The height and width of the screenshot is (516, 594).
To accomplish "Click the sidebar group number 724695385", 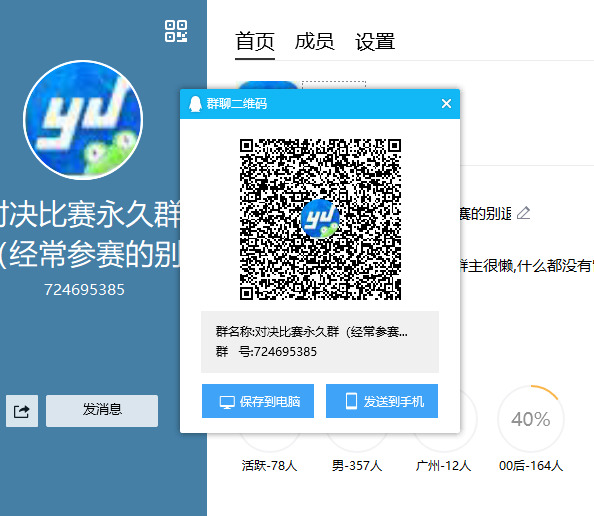I will tap(84, 290).
